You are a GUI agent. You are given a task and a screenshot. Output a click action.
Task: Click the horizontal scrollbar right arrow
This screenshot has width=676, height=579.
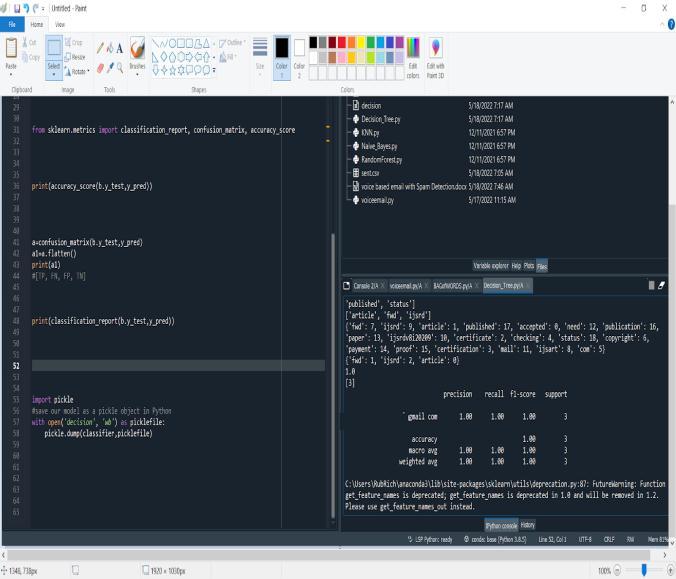[664, 554]
